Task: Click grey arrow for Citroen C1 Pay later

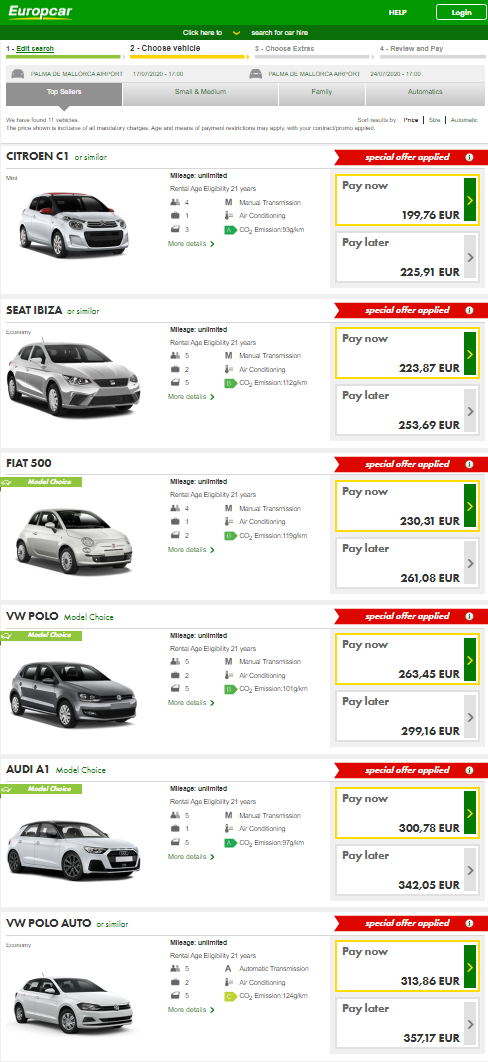Action: [x=470, y=257]
